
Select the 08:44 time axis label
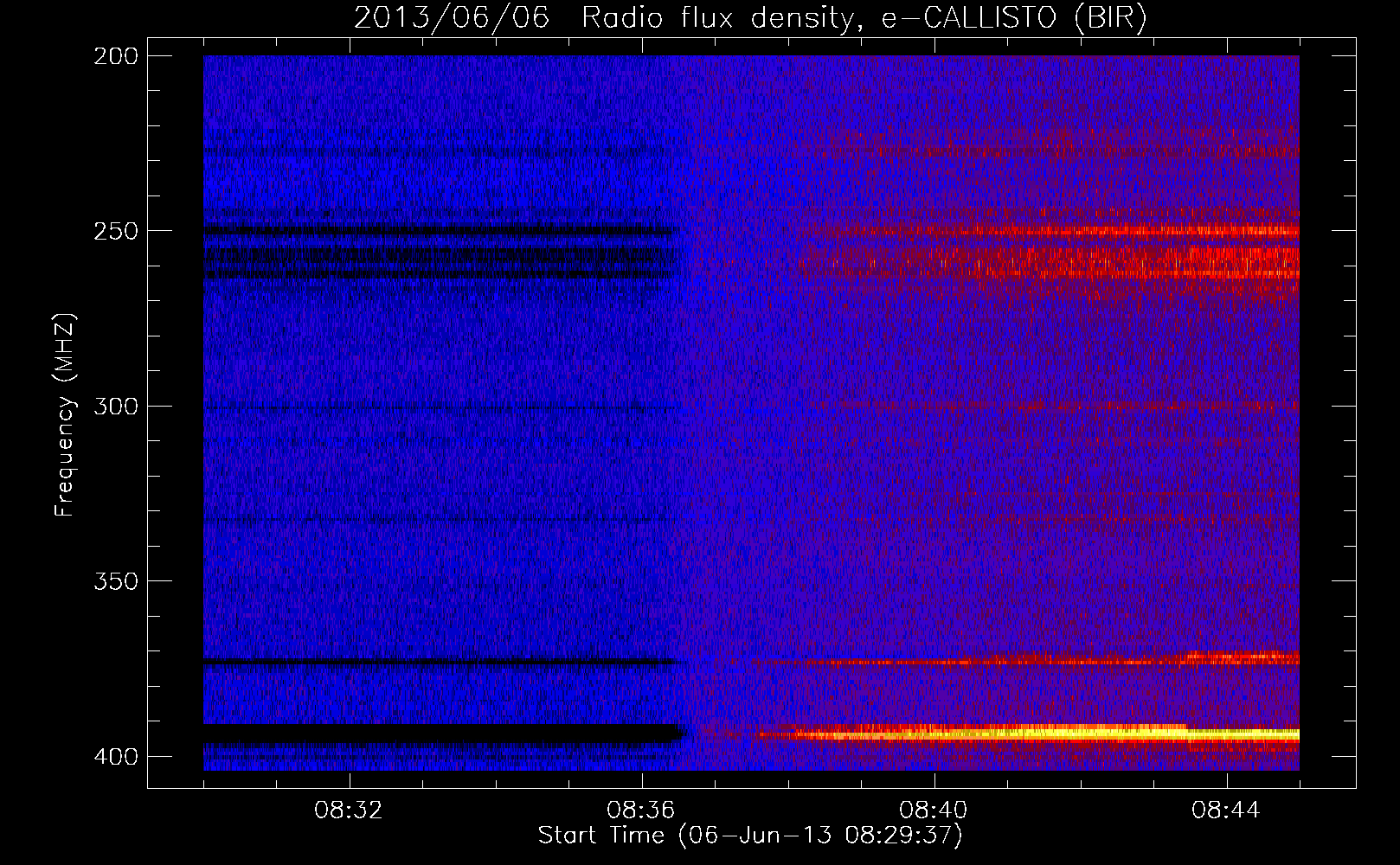coord(1227,811)
